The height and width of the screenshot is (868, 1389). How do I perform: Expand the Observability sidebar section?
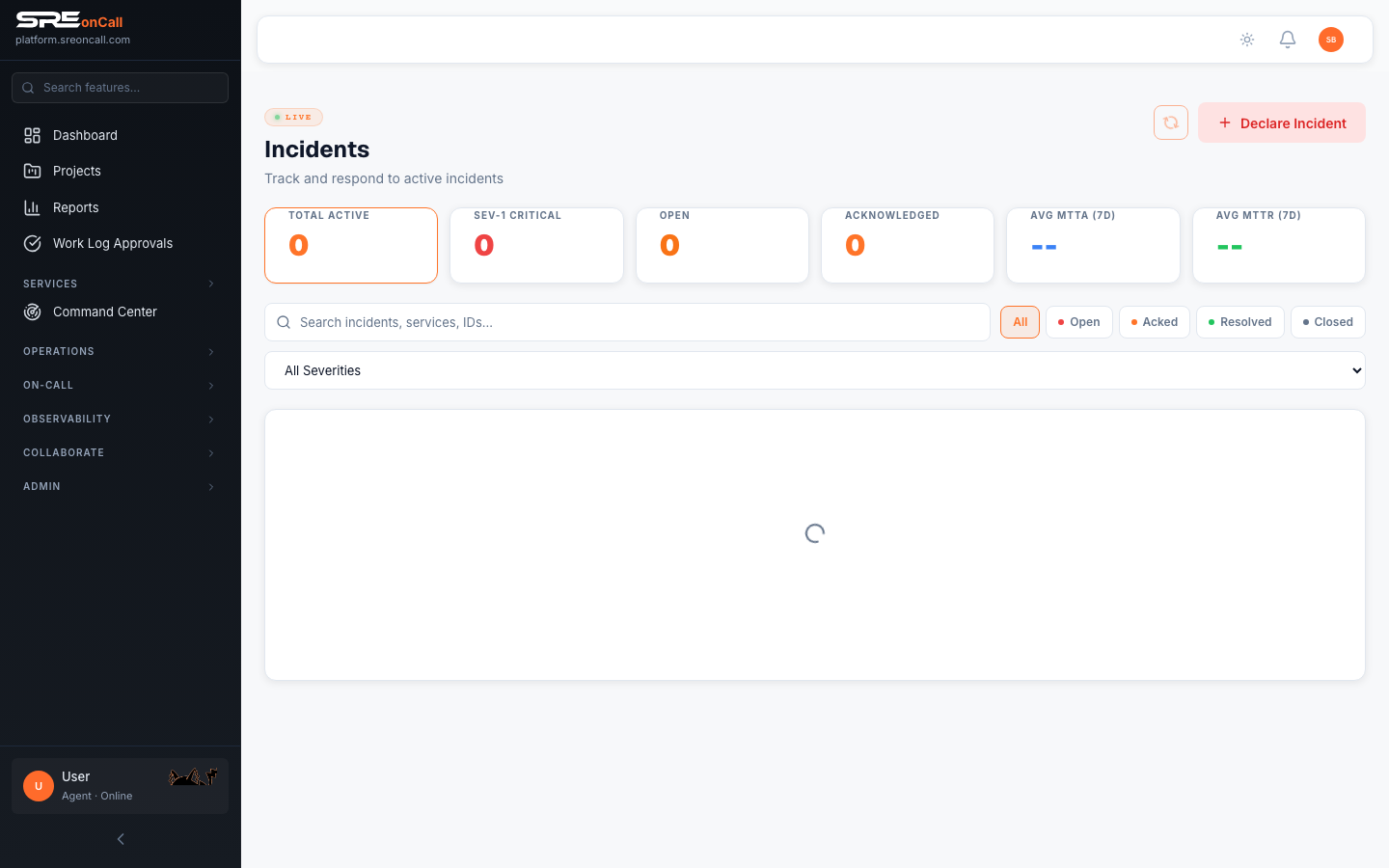click(120, 420)
